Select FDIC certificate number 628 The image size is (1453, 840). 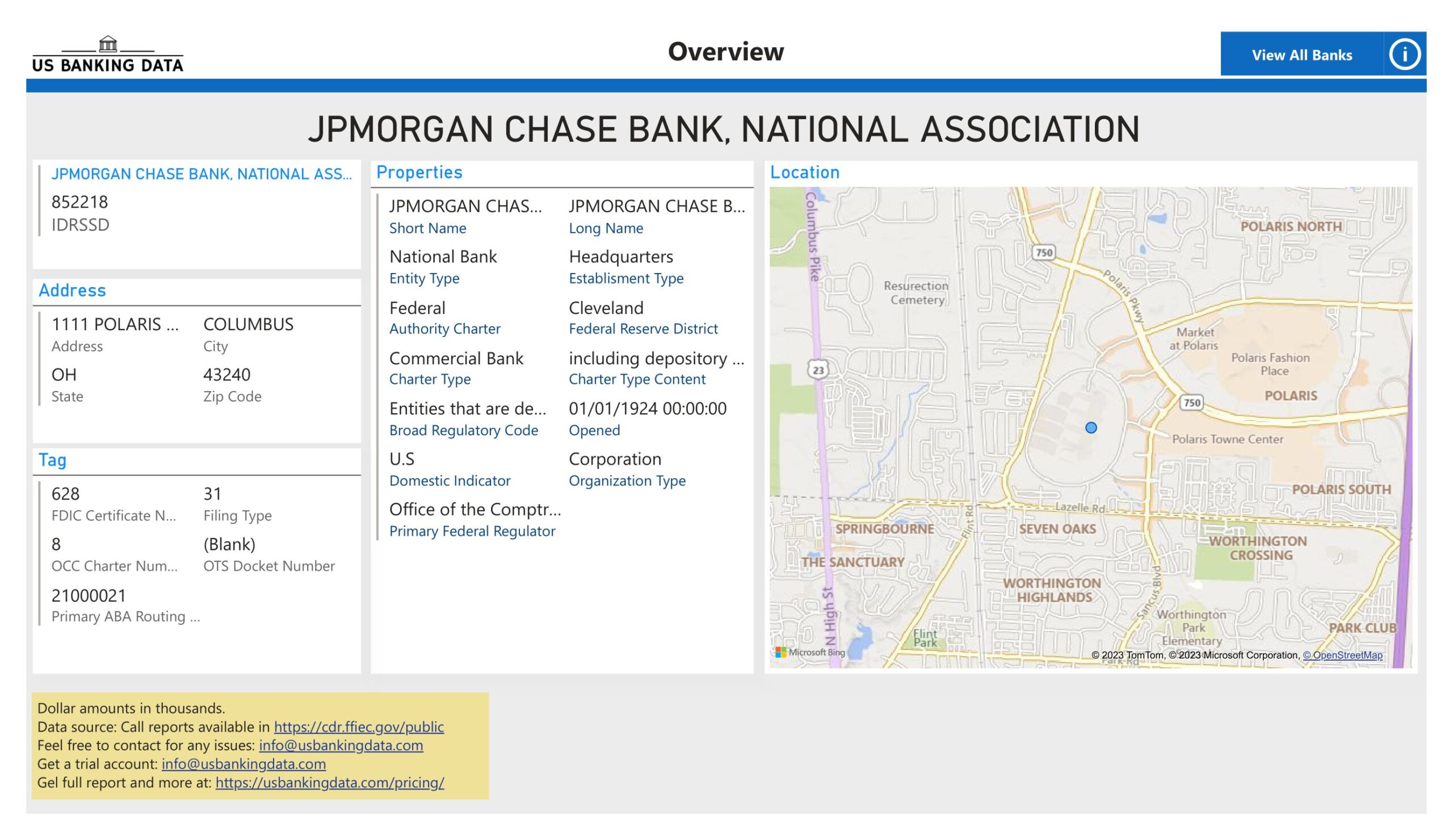click(x=65, y=494)
